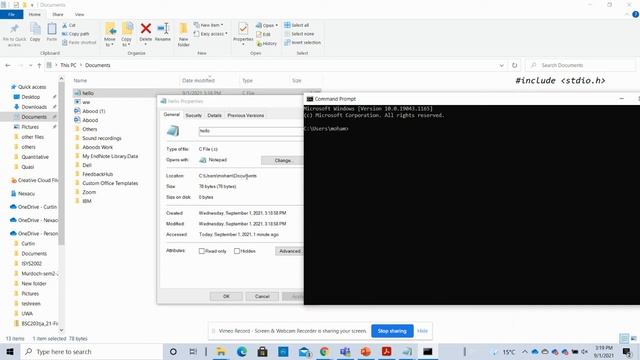
Task: Click Invert selection in the ribbon
Action: pyautogui.click(x=302, y=42)
